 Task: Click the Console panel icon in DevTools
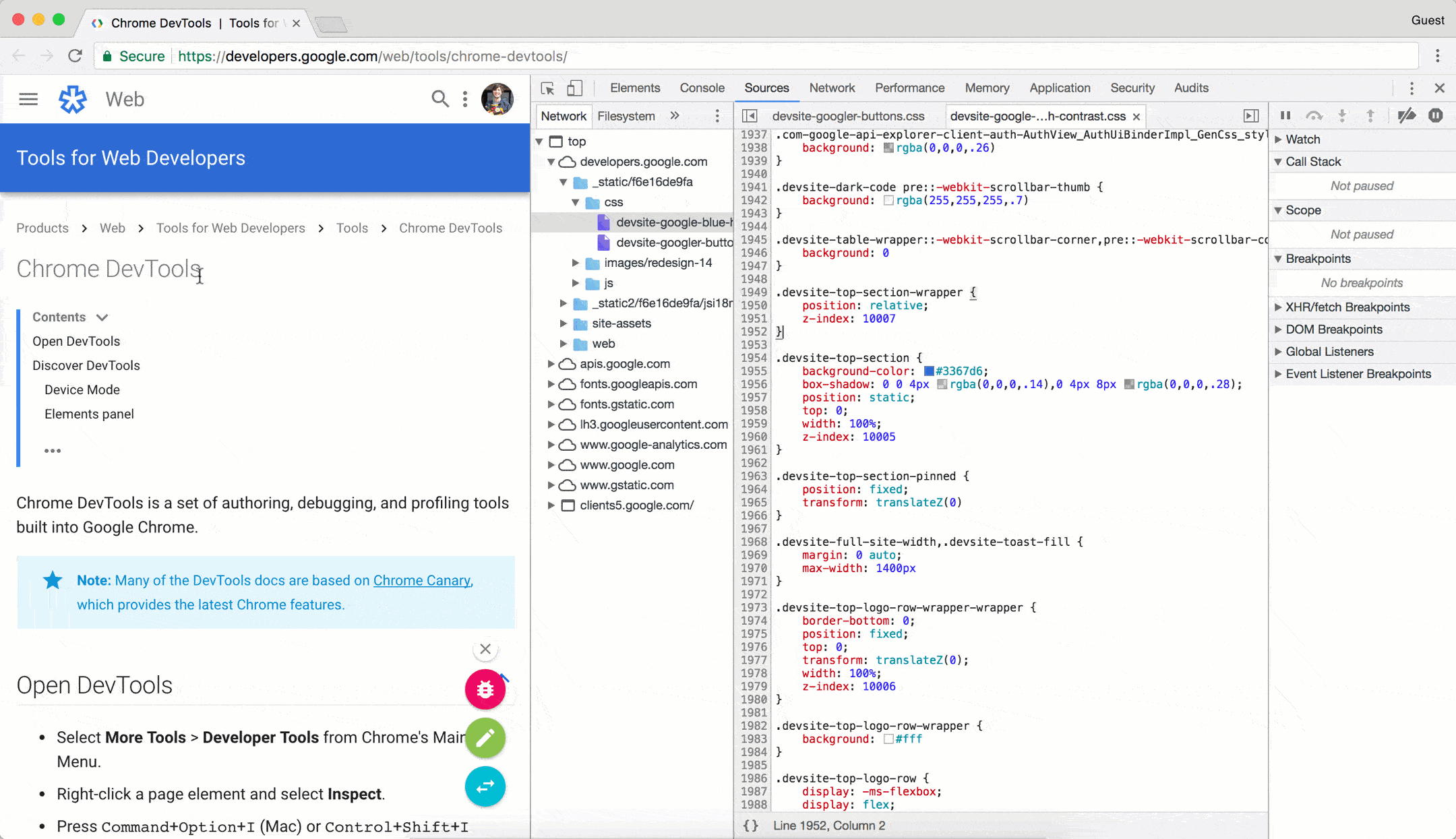(701, 88)
